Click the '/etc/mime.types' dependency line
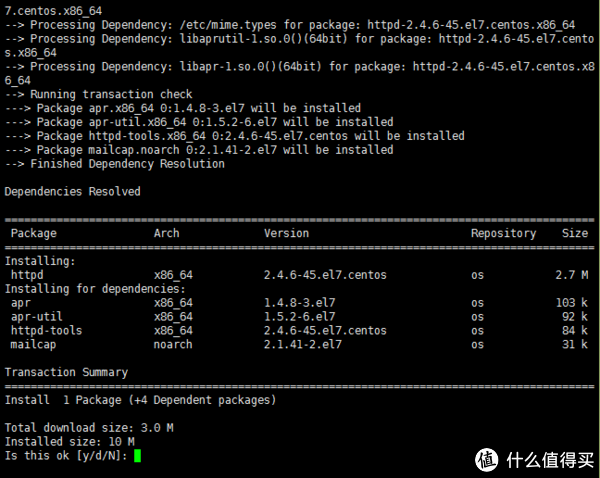Image resolution: width=600 pixels, height=478 pixels. point(290,25)
